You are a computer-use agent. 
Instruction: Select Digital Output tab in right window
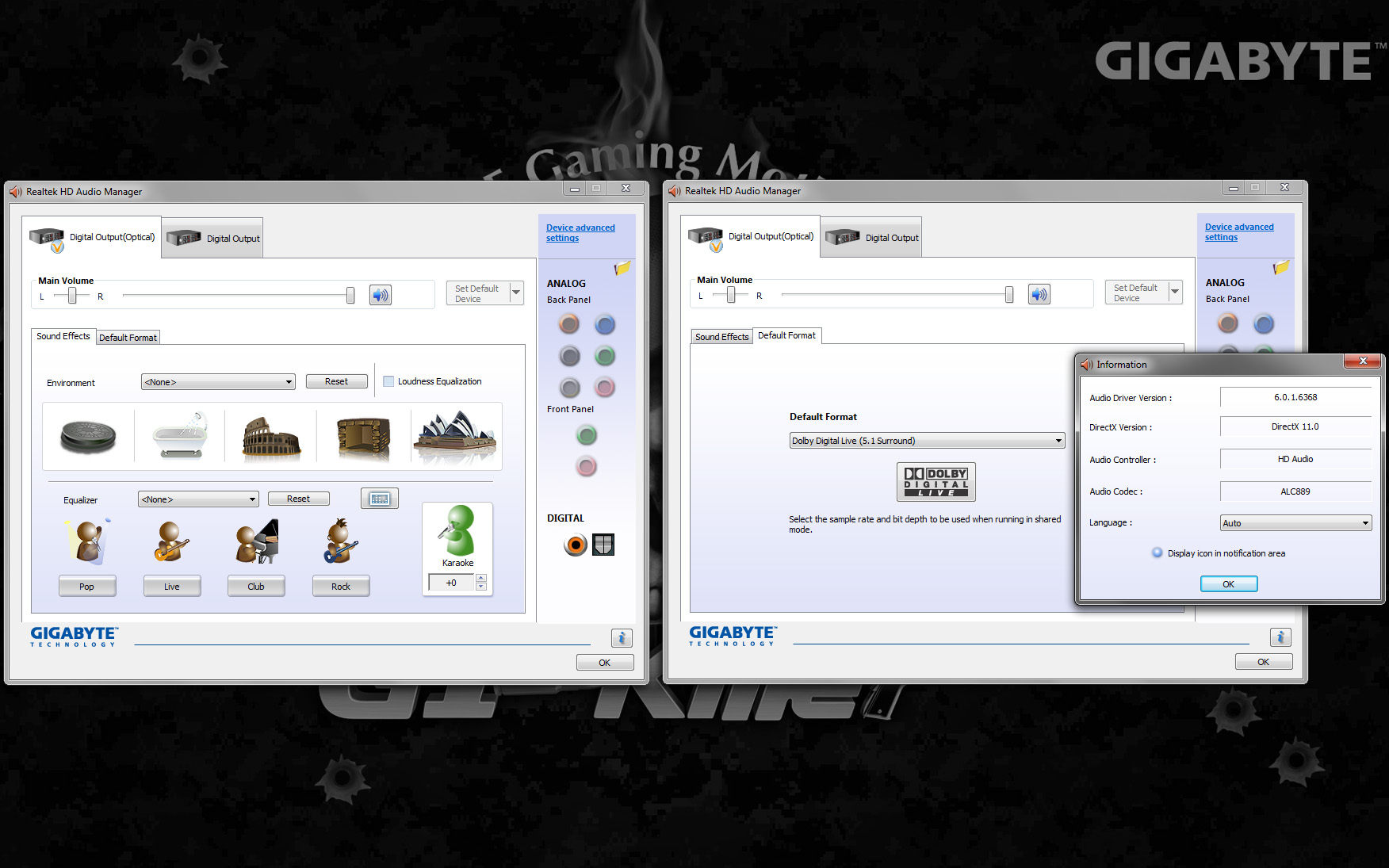871,237
